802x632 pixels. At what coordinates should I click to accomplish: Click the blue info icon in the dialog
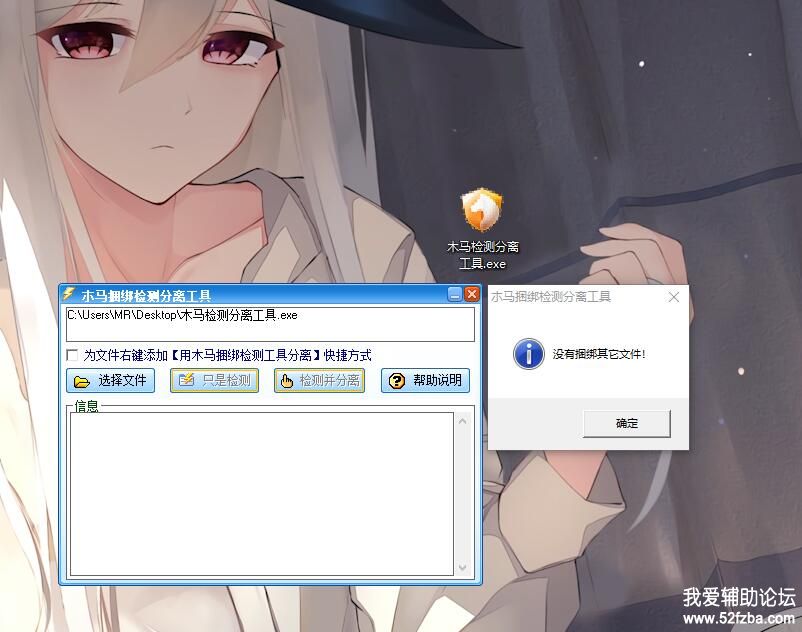pos(528,354)
